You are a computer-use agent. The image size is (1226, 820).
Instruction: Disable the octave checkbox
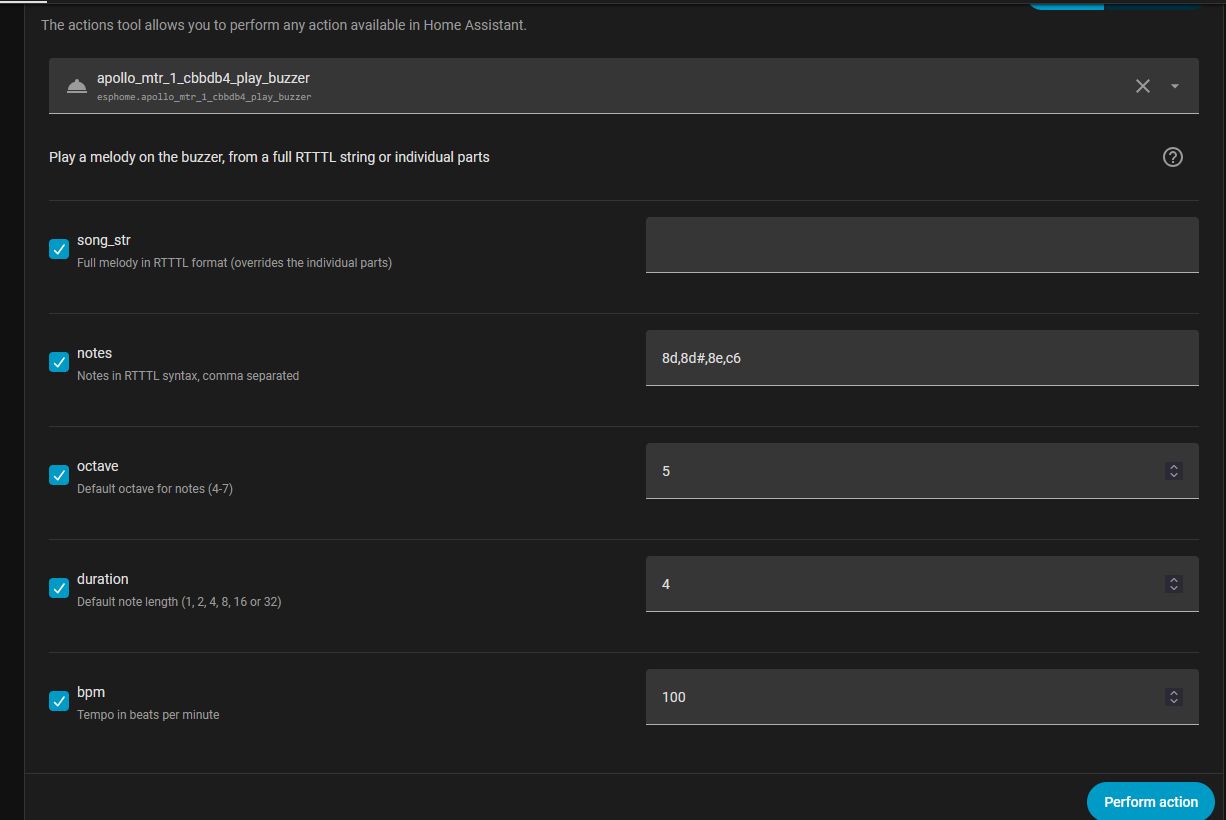tap(59, 475)
